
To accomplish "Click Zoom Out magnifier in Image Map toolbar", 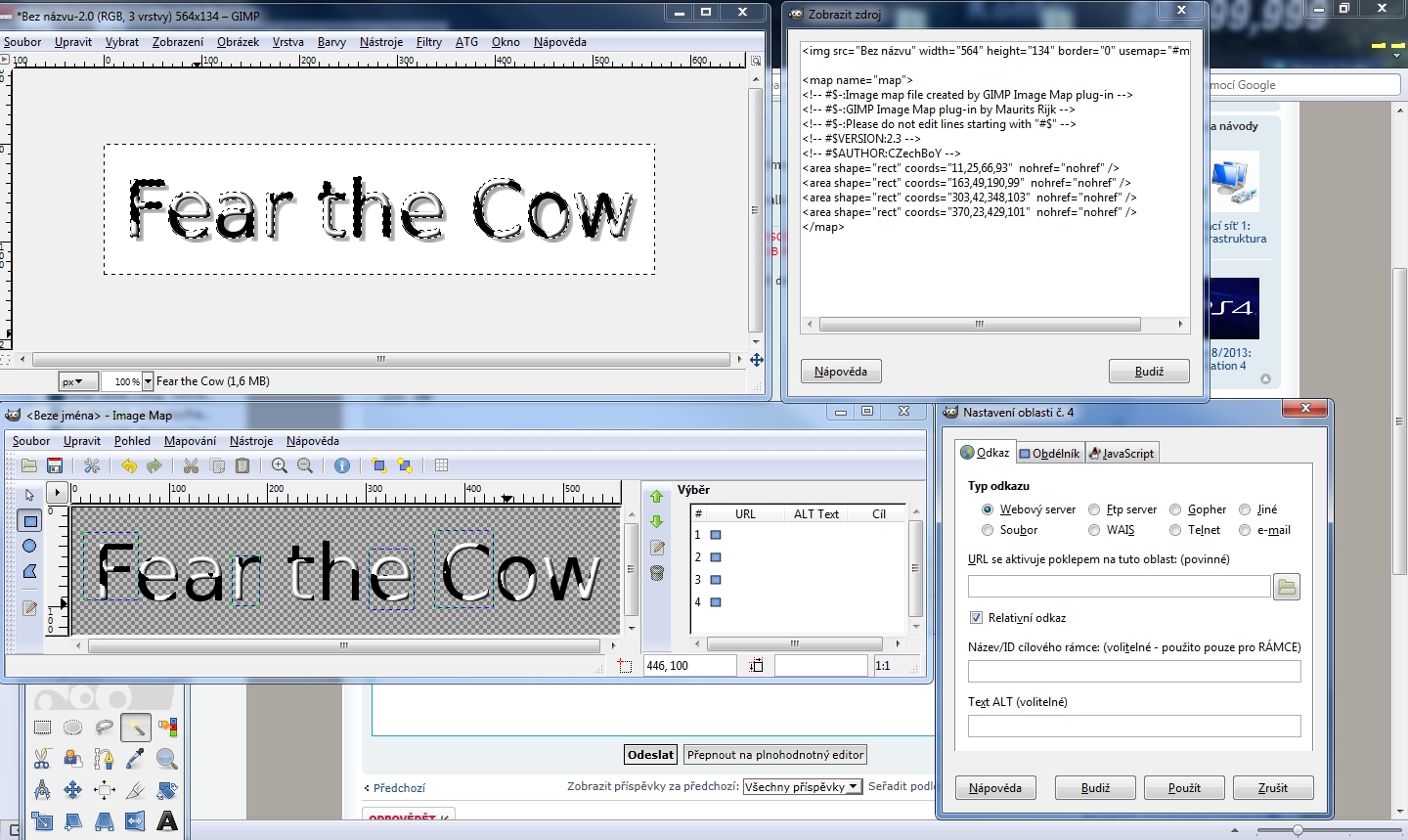I will pyautogui.click(x=305, y=465).
